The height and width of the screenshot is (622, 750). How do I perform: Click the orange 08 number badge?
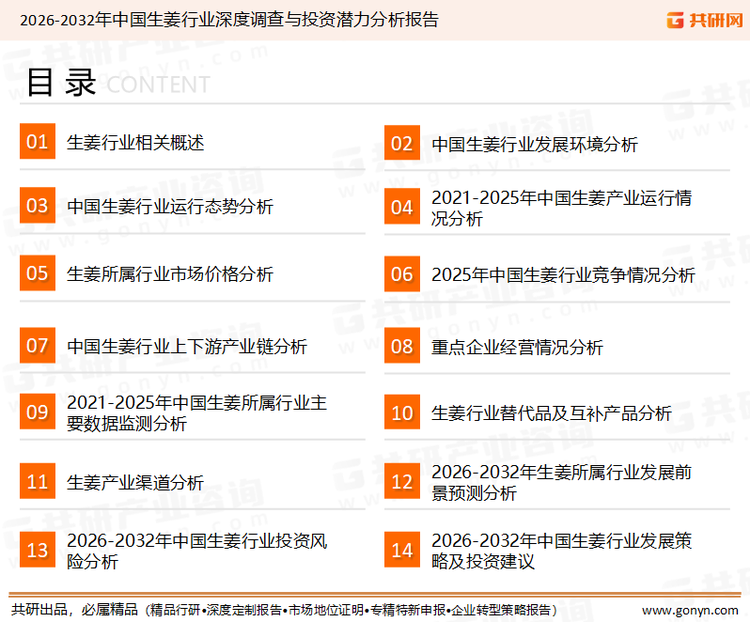click(402, 345)
